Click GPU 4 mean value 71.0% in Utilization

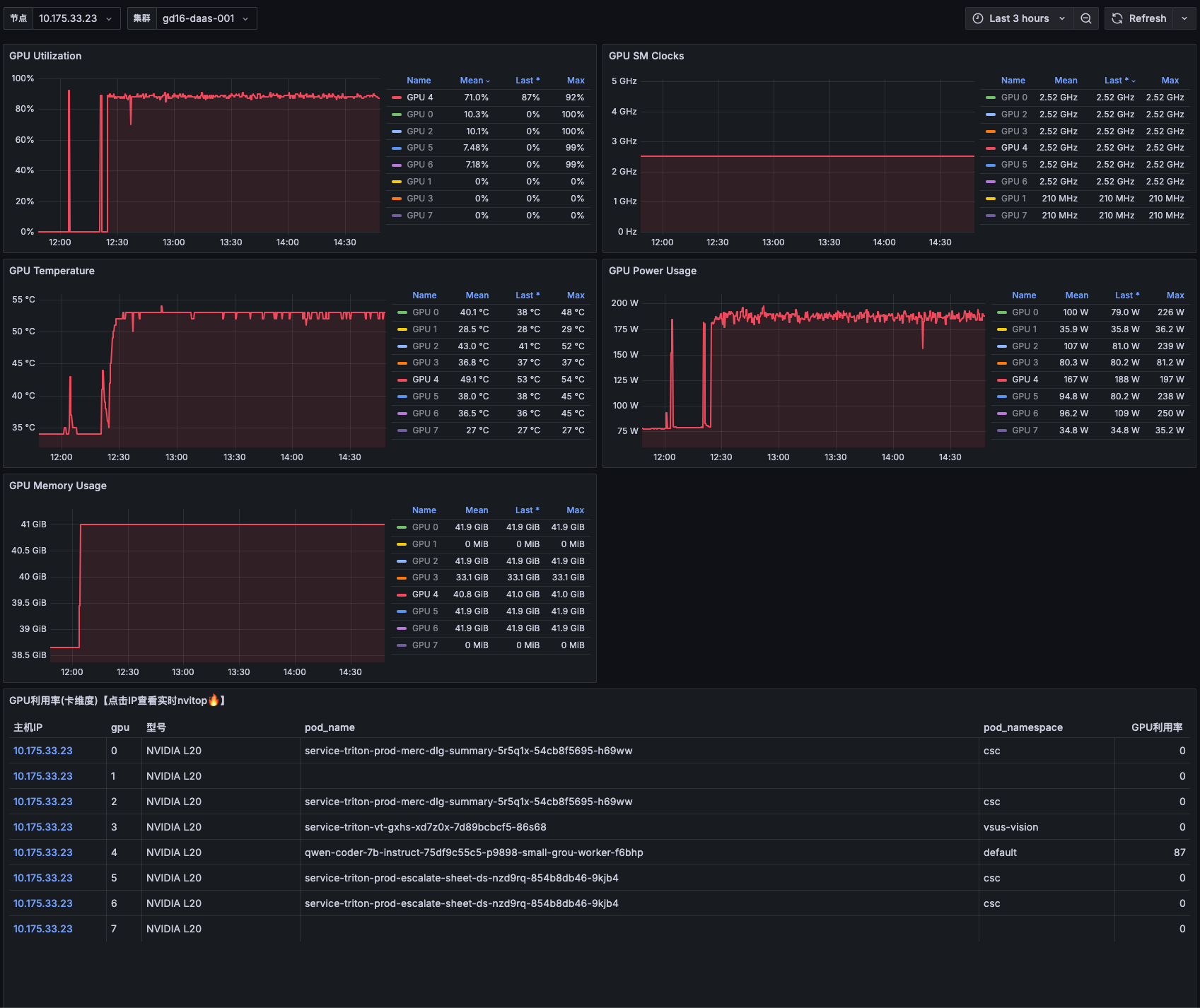pyautogui.click(x=476, y=98)
